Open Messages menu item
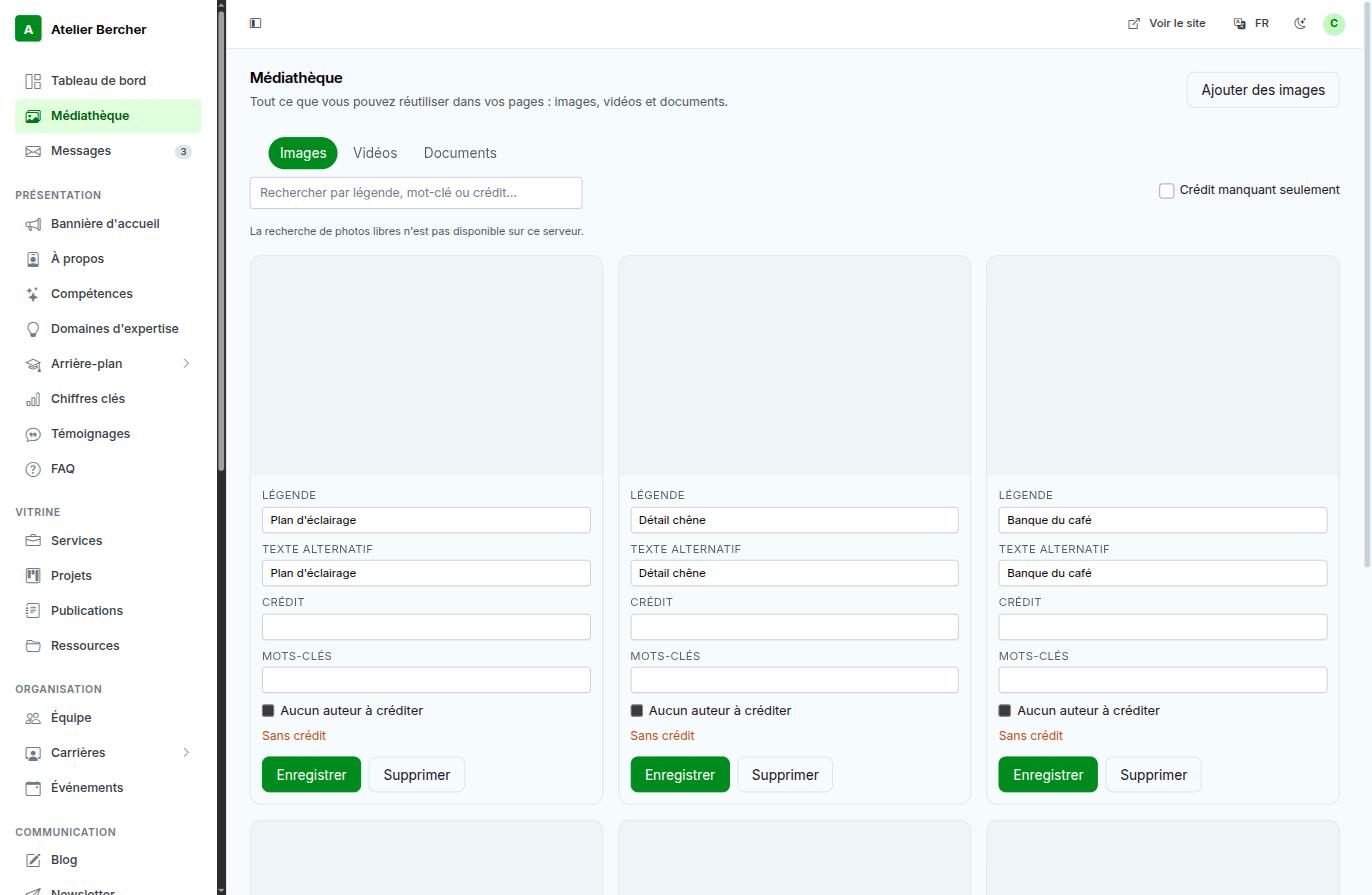 click(108, 151)
